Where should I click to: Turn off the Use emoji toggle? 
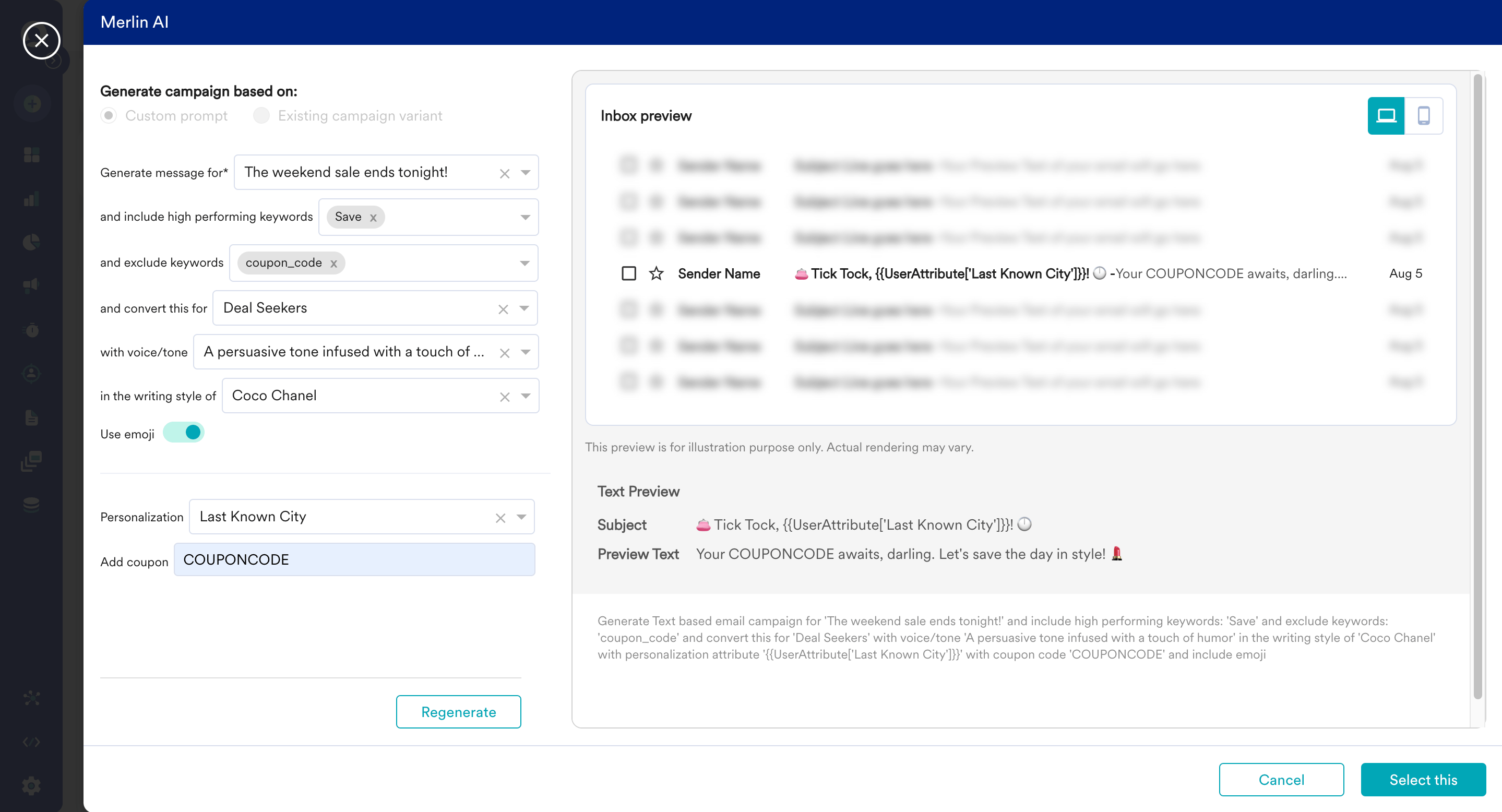click(x=183, y=433)
